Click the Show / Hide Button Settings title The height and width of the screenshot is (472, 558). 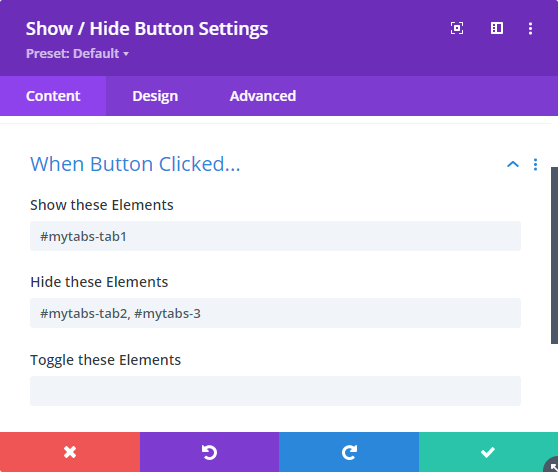pyautogui.click(x=147, y=28)
